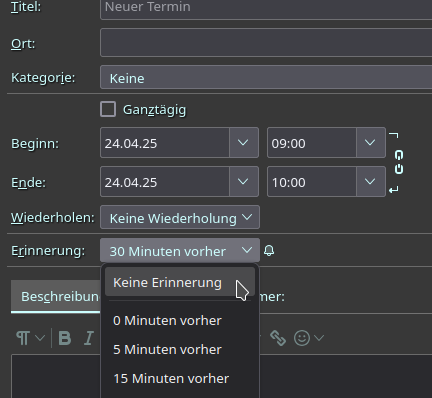Enable the Ganztägig checkbox
432x398 pixels.
(x=108, y=109)
